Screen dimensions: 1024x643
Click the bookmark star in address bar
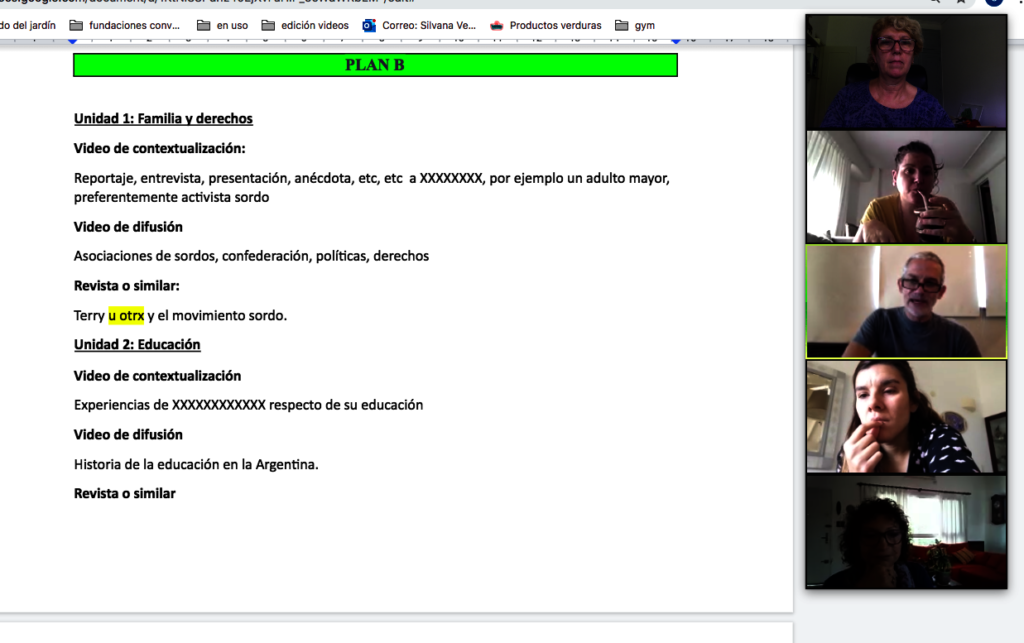tap(961, 2)
